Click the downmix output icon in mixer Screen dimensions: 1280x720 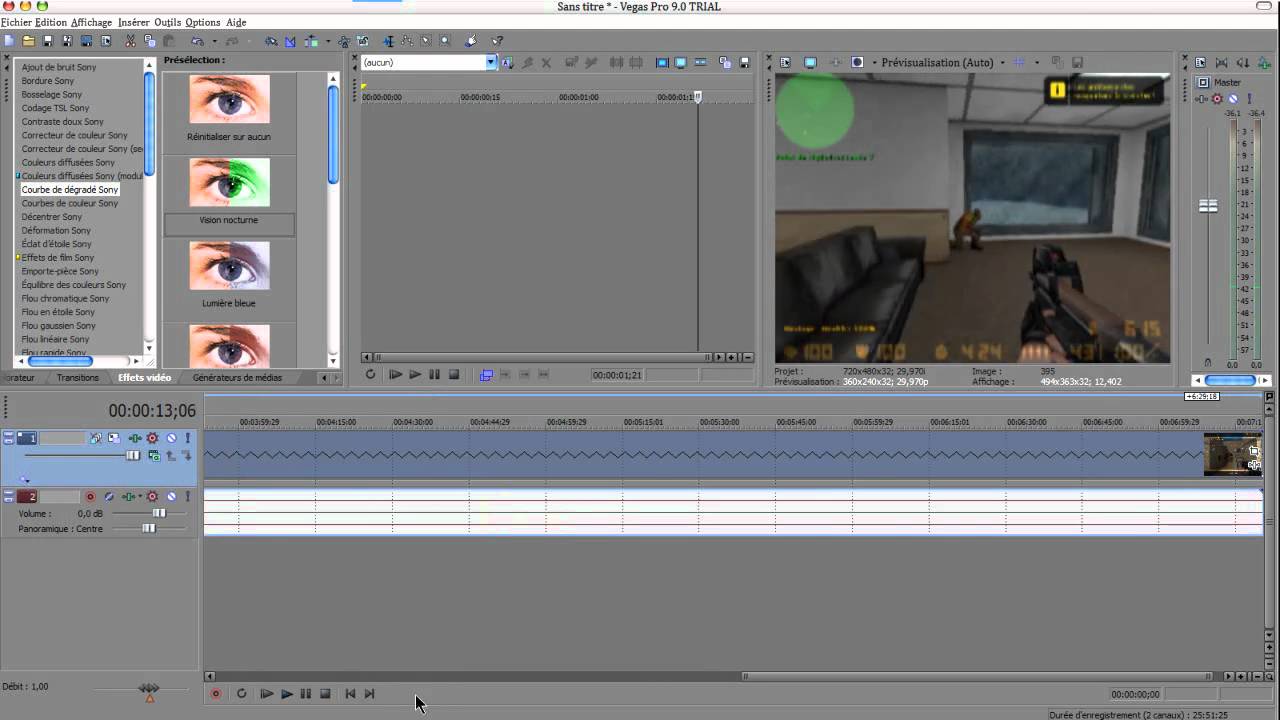pos(1221,63)
